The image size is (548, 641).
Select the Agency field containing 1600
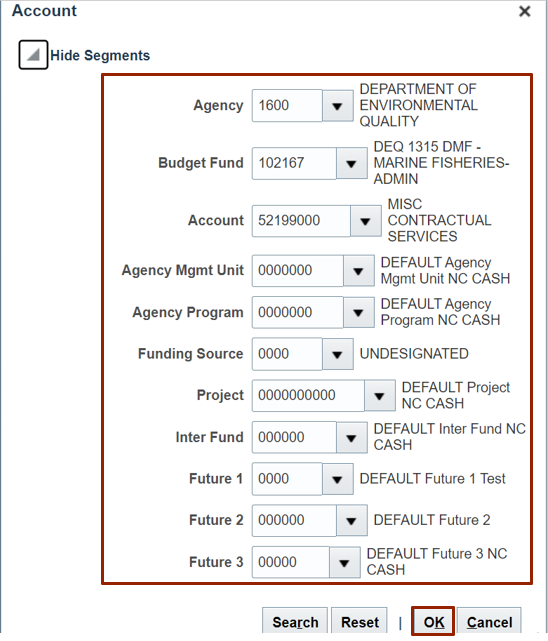[x=287, y=106]
